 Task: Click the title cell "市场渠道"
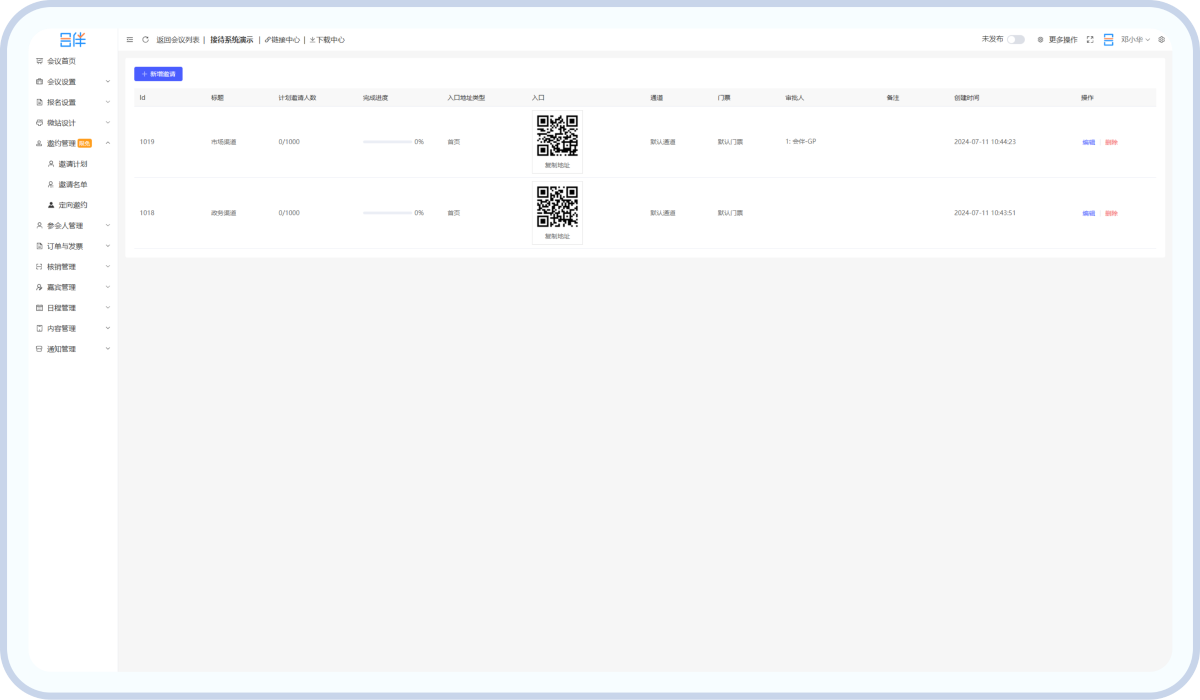[x=223, y=142]
